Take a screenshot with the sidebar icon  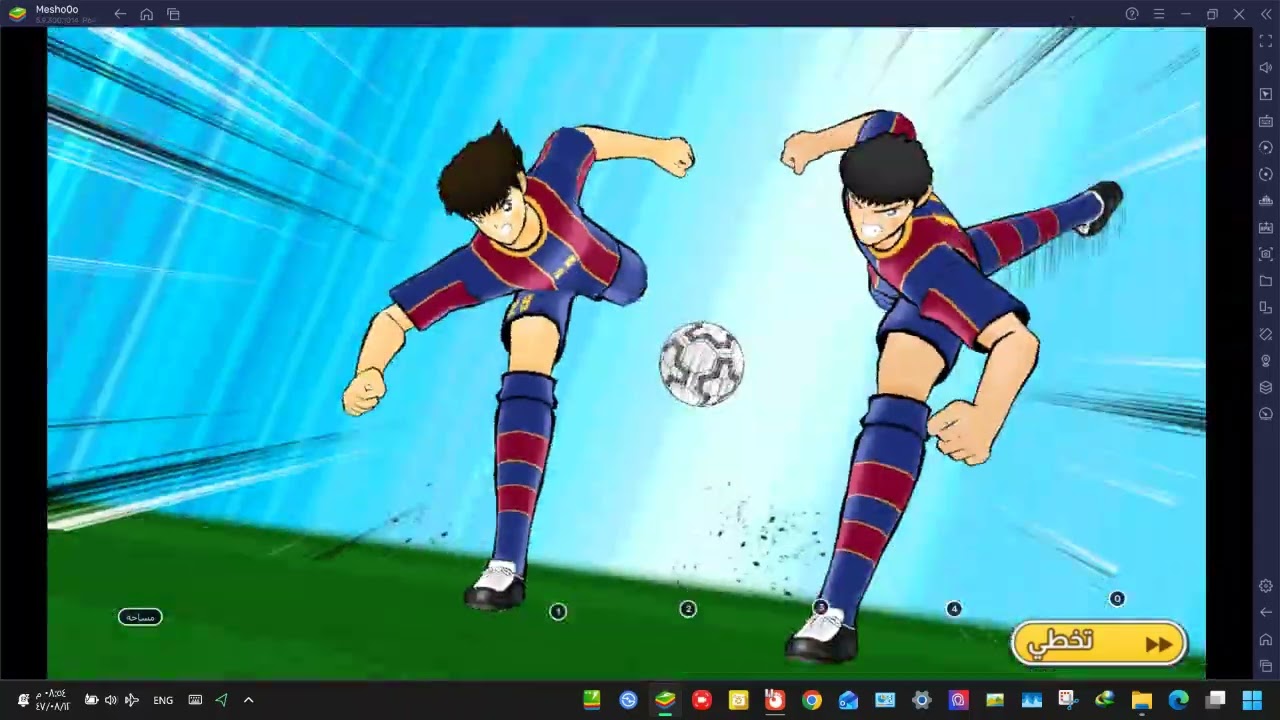tap(1266, 254)
